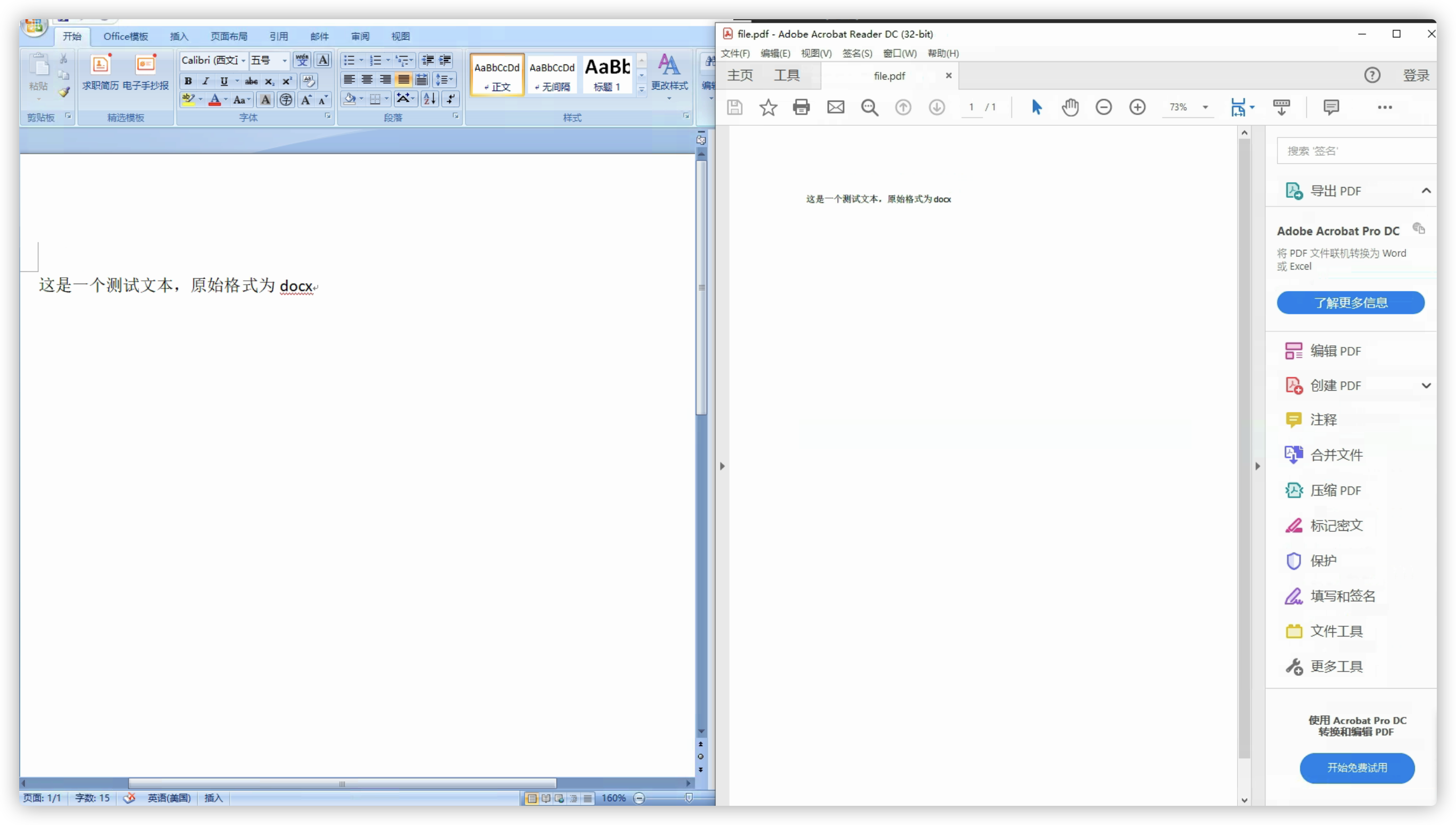Open the 文件(F) menu in Acrobat
Screen dimensions: 1456x825
[x=735, y=53]
